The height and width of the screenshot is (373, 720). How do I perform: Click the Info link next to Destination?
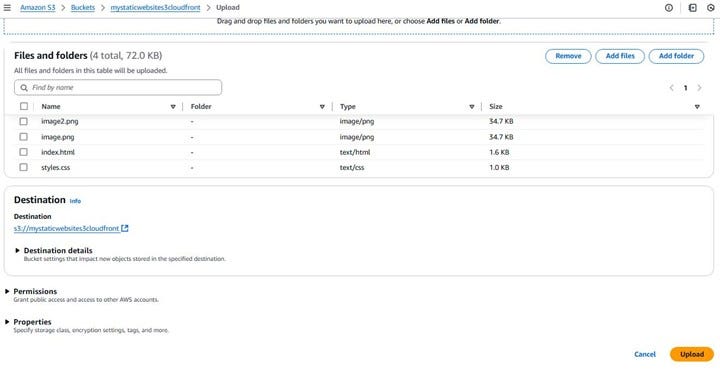click(75, 201)
